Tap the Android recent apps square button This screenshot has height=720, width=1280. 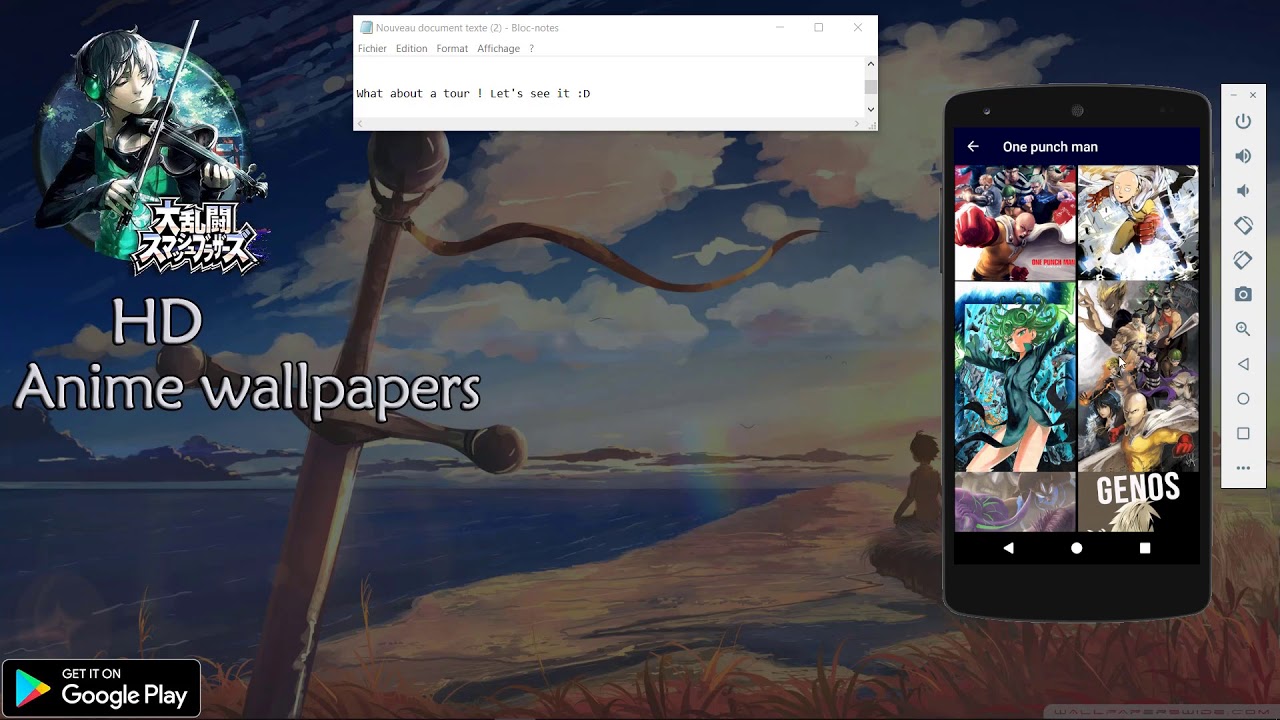click(x=1145, y=548)
